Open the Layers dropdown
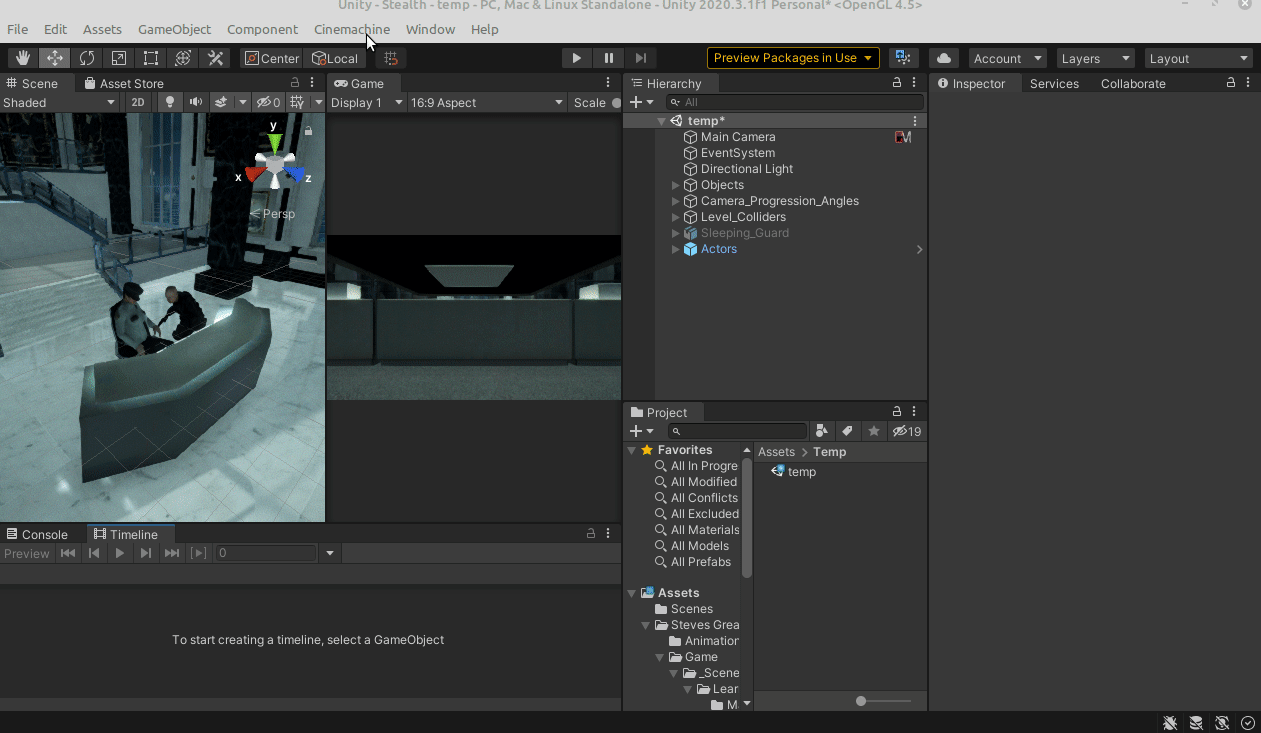The height and width of the screenshot is (733, 1261). click(1097, 58)
